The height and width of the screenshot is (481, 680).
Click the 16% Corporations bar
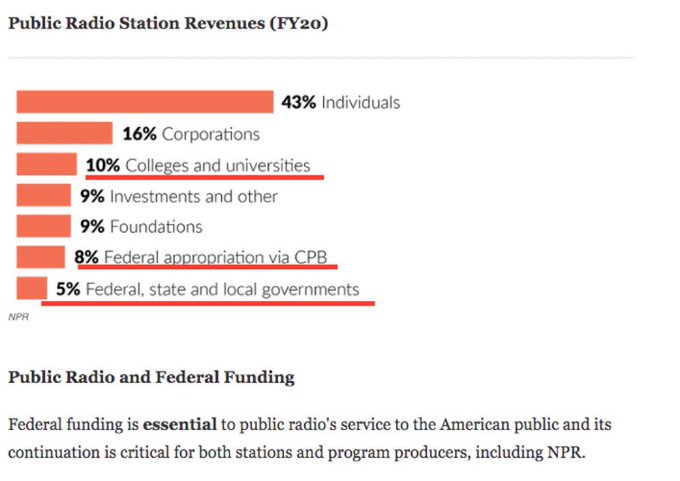(x=65, y=133)
